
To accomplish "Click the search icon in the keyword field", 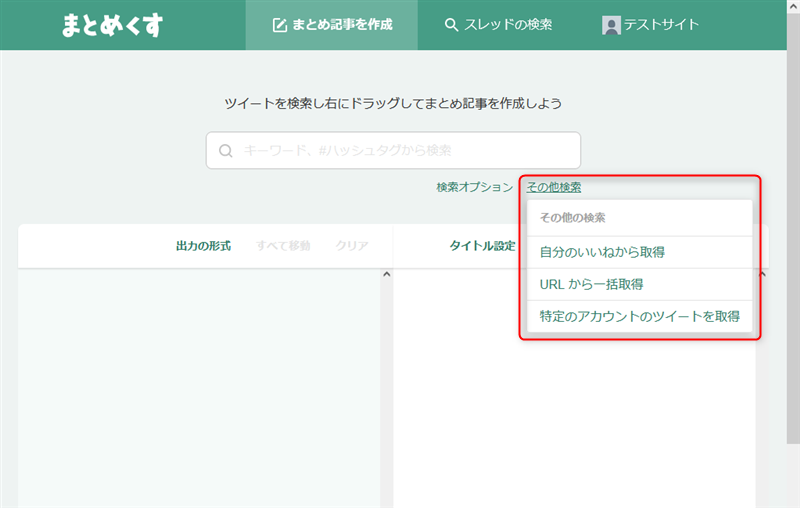I will click(x=226, y=150).
